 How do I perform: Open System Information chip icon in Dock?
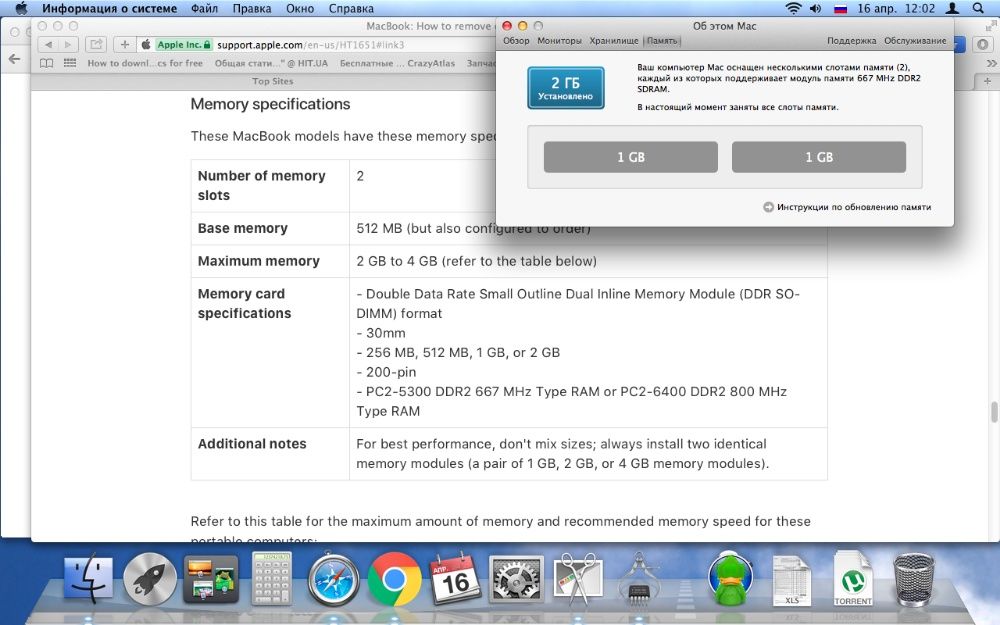coord(638,579)
